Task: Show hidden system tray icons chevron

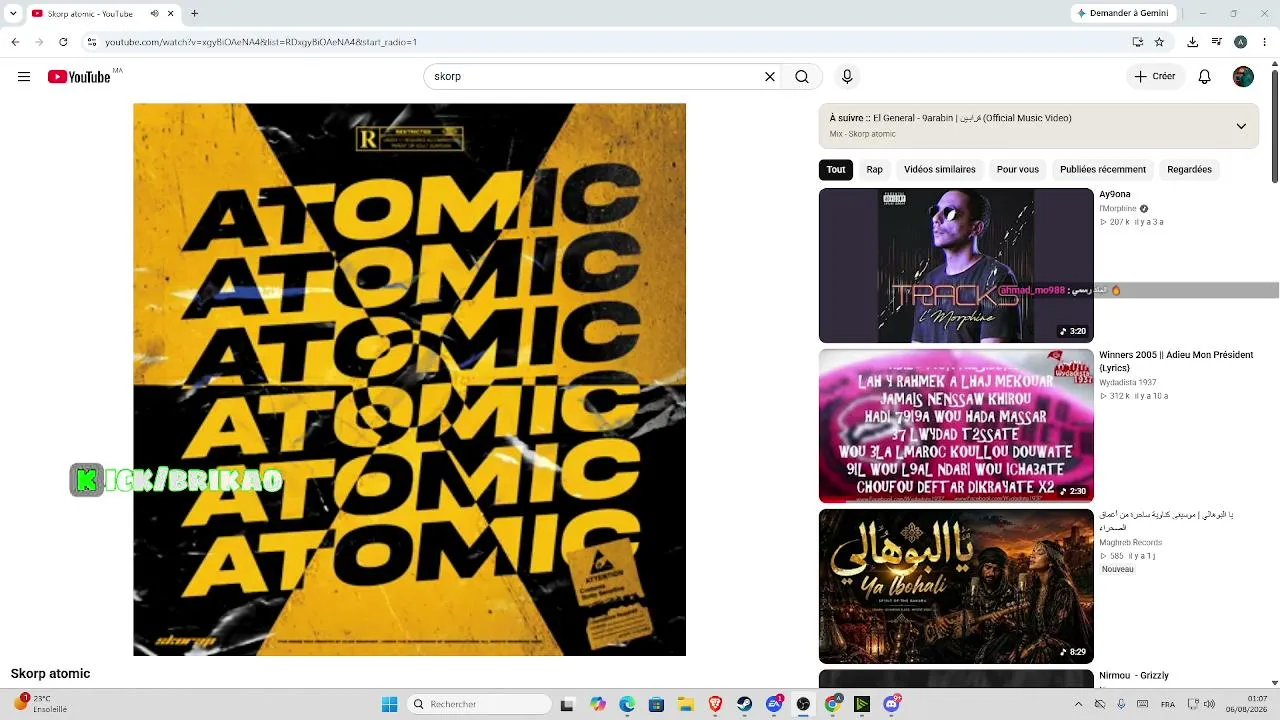Action: tap(1078, 704)
